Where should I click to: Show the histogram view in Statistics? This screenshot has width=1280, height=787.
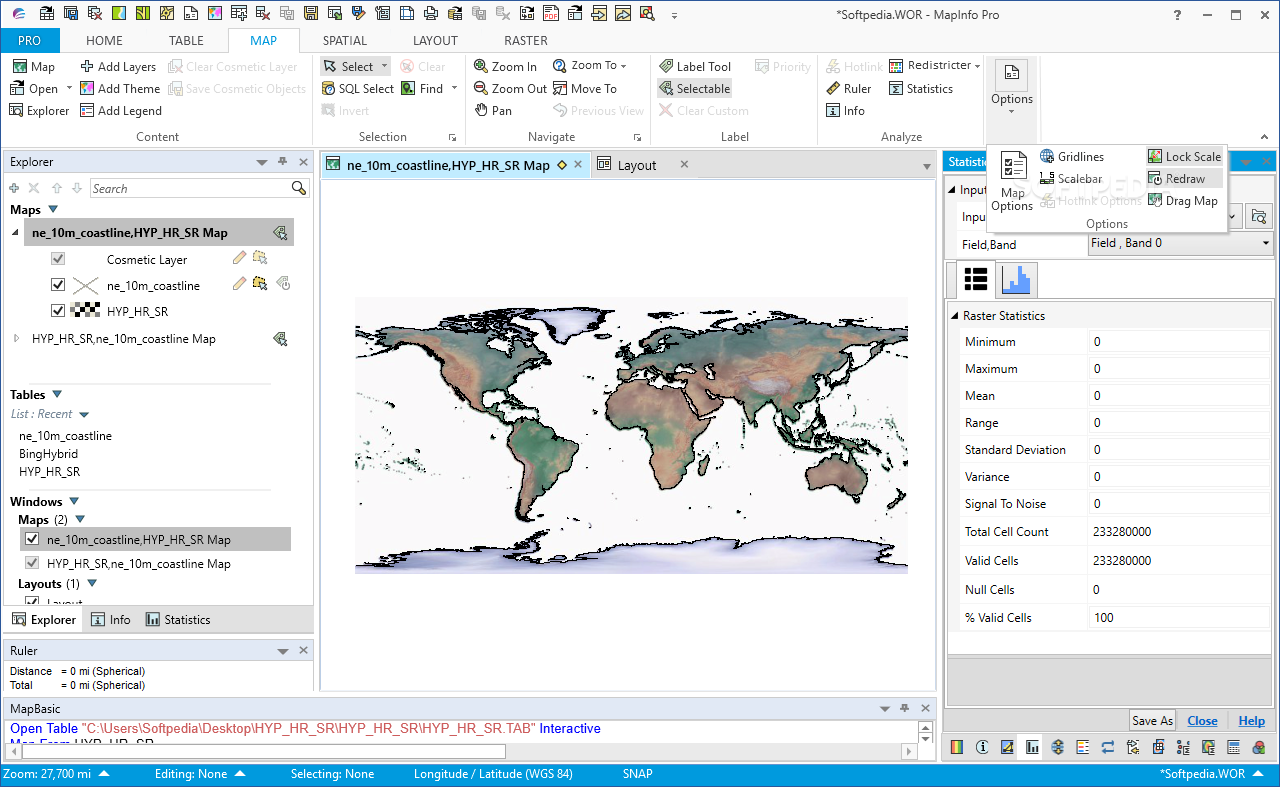[x=1016, y=280]
